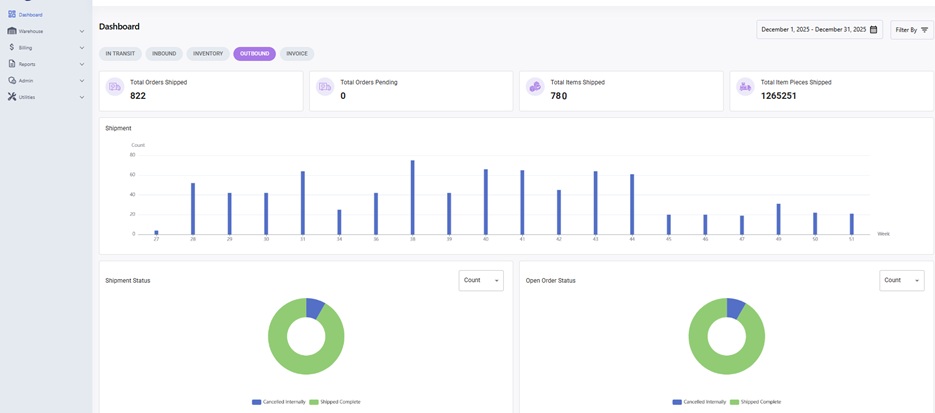Click the Billing dollar icon

coord(12,47)
